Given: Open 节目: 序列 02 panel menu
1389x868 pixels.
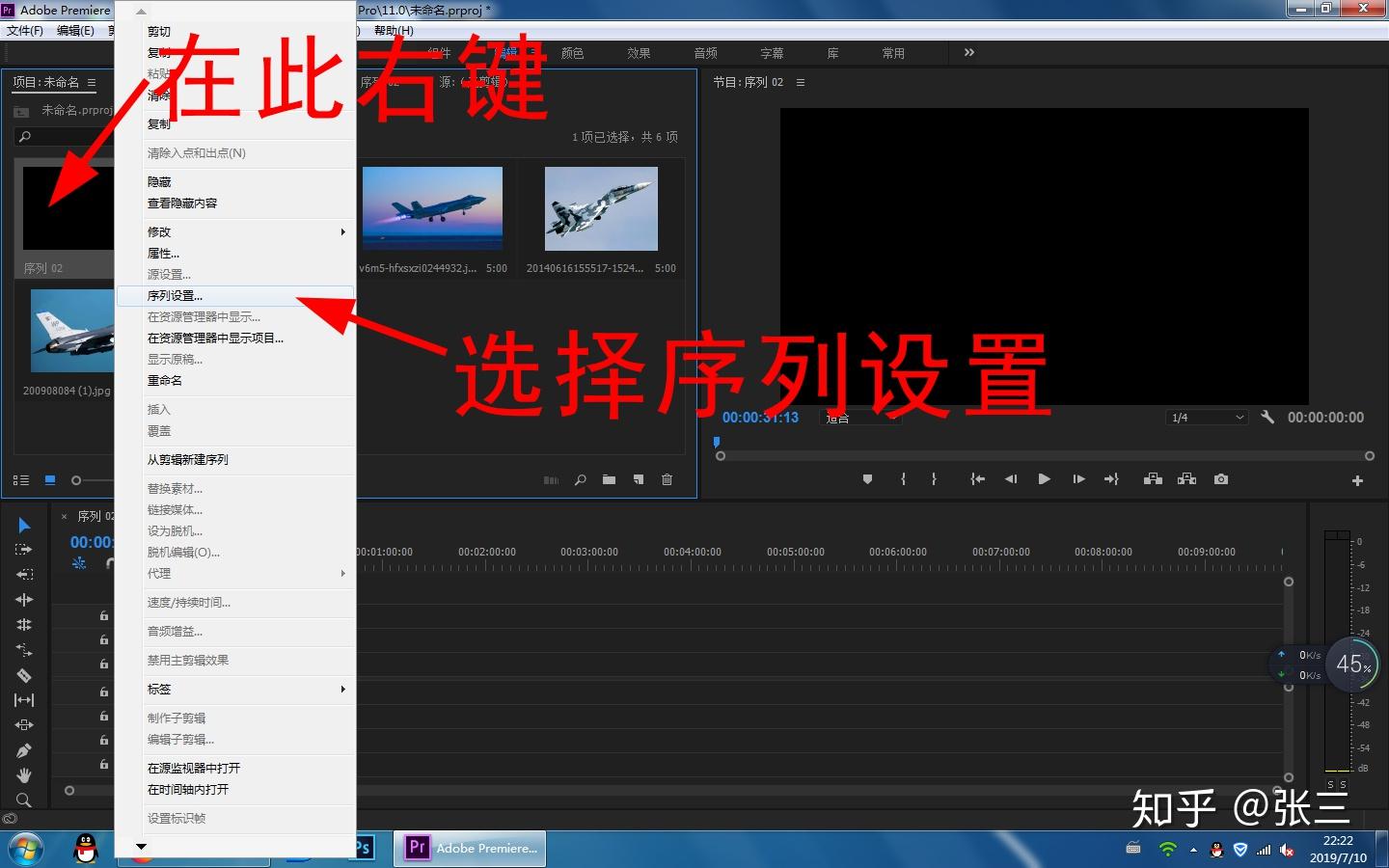Looking at the screenshot, I should [801, 83].
